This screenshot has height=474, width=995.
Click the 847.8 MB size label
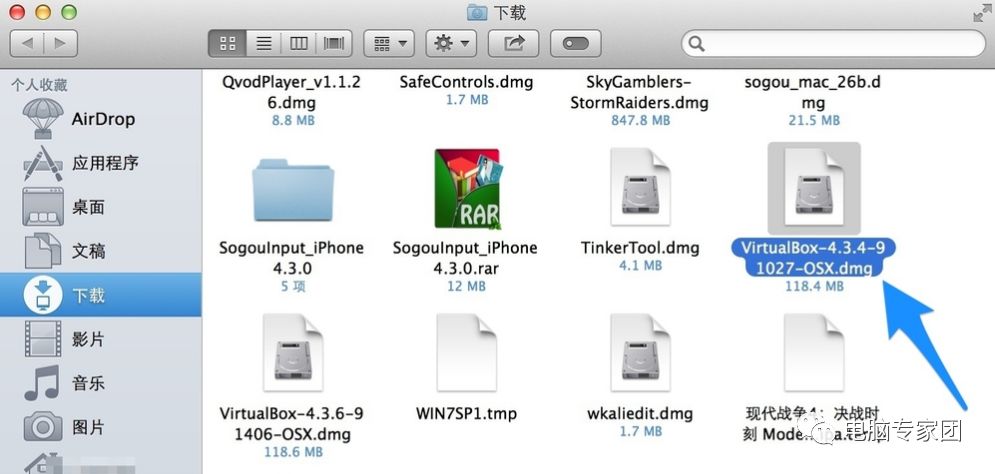(x=640, y=120)
